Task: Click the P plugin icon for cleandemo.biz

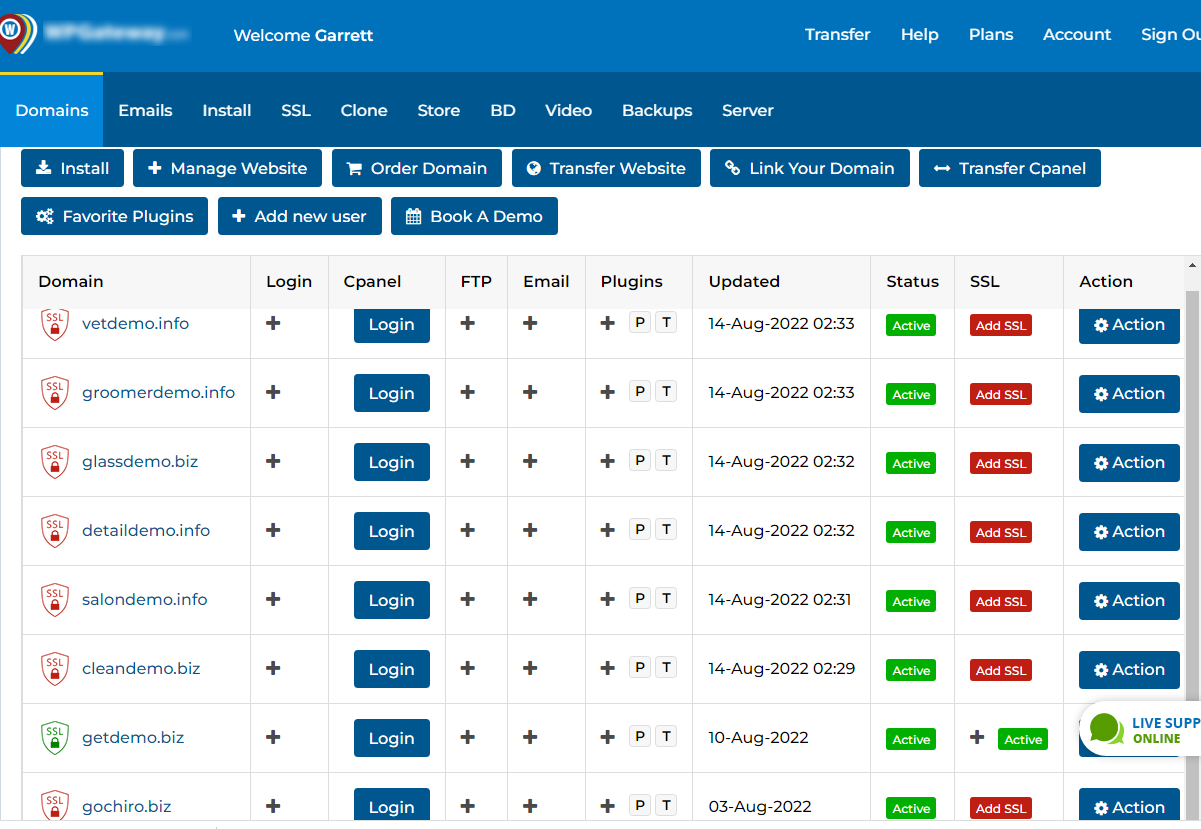Action: [x=640, y=667]
